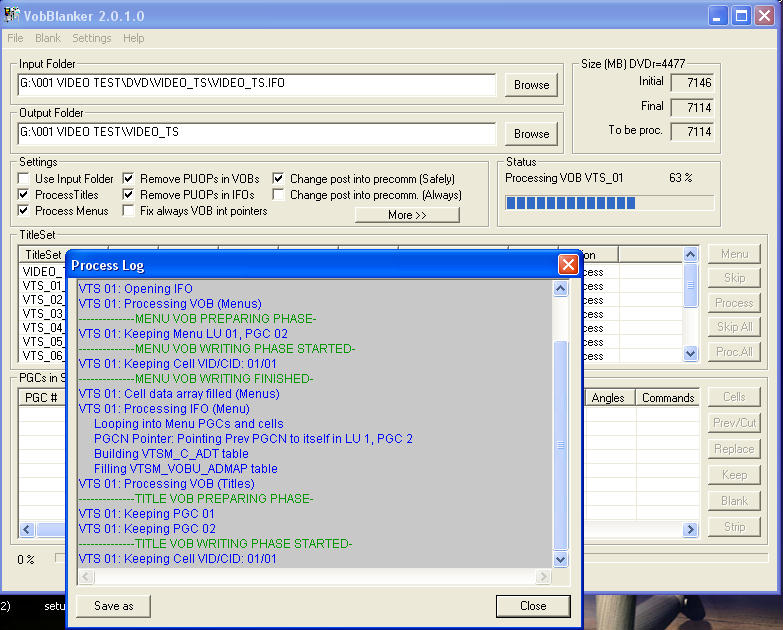Click PGC list left scroll arrow
Screen dimensions: 783x630
[27, 529]
